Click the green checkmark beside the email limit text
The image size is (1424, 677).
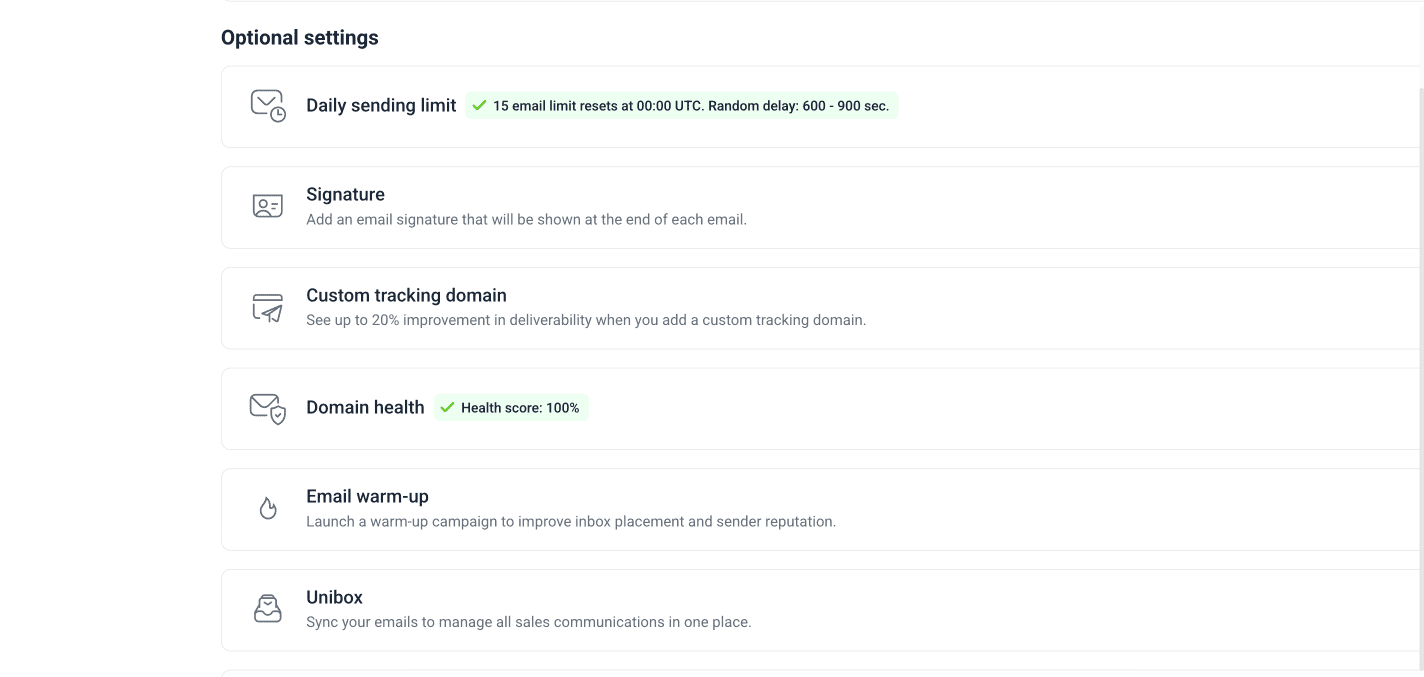[x=479, y=106]
